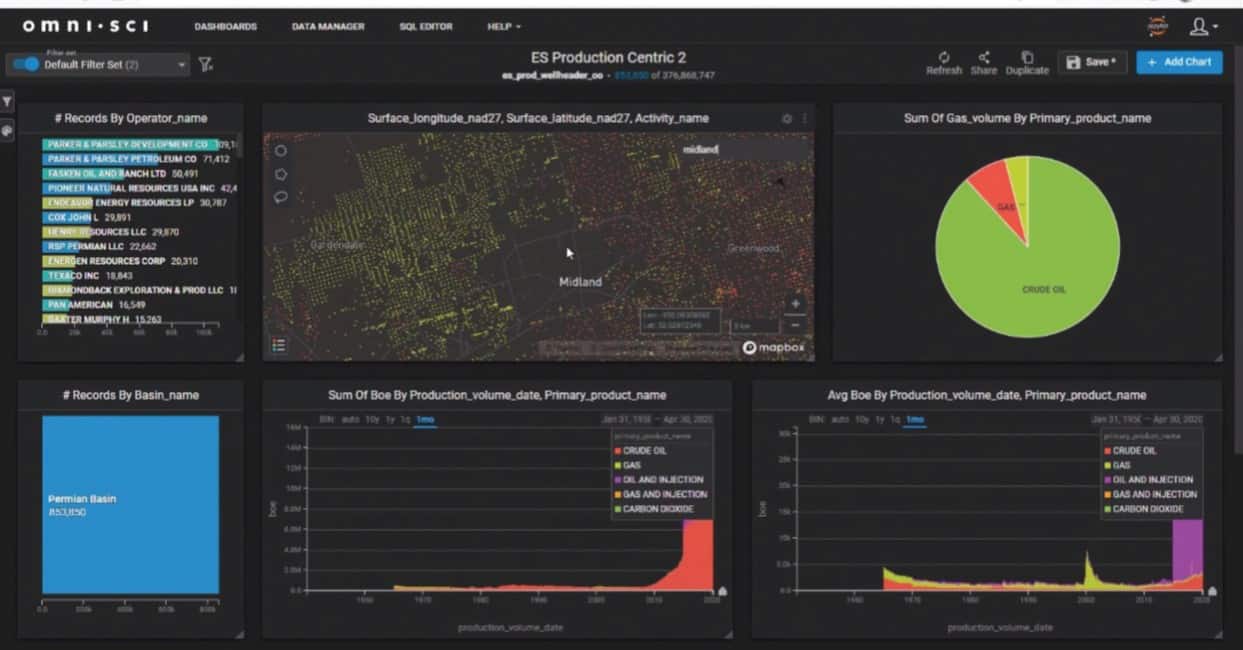Select 1q bin in Avg Boe chart
The height and width of the screenshot is (650, 1243).
[895, 420]
